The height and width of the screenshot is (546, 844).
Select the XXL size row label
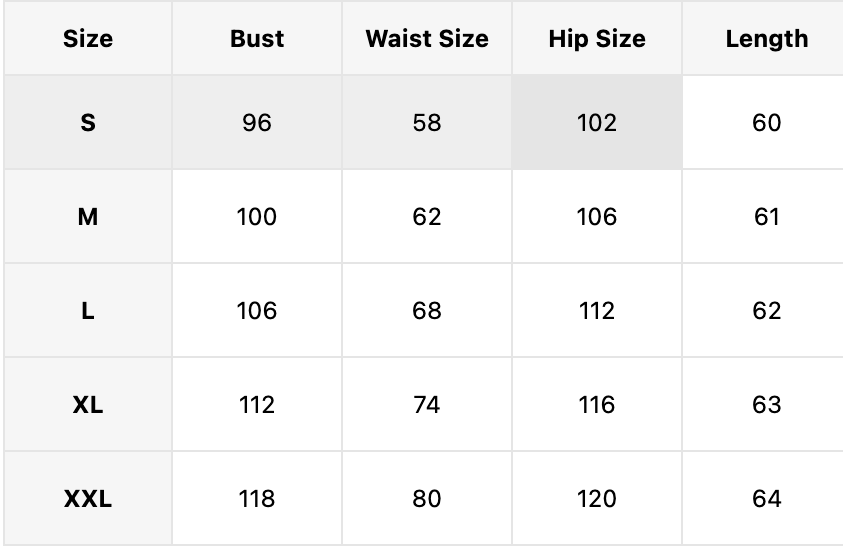point(88,498)
